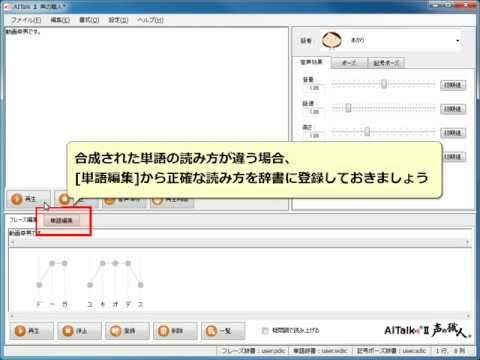This screenshot has height=360, width=480.
Task: Select the accent node above the first ド character
Action: tap(39, 285)
